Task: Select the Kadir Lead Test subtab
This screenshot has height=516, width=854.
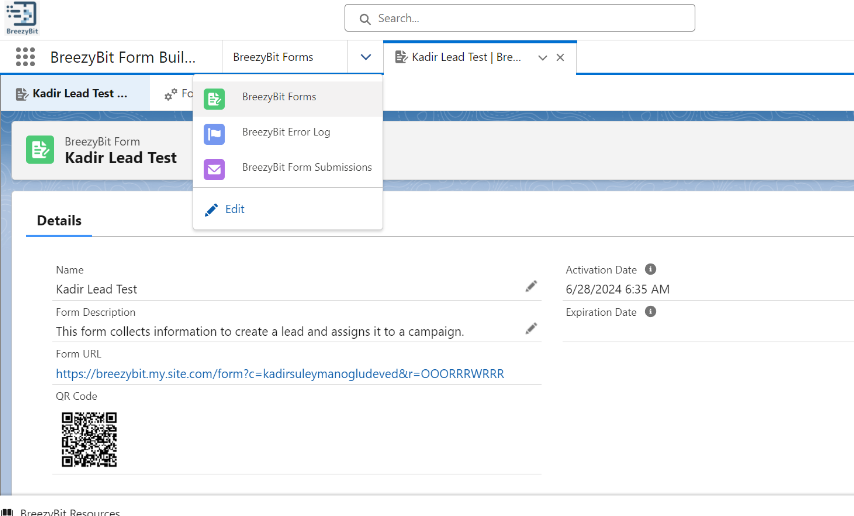Action: tap(75, 94)
